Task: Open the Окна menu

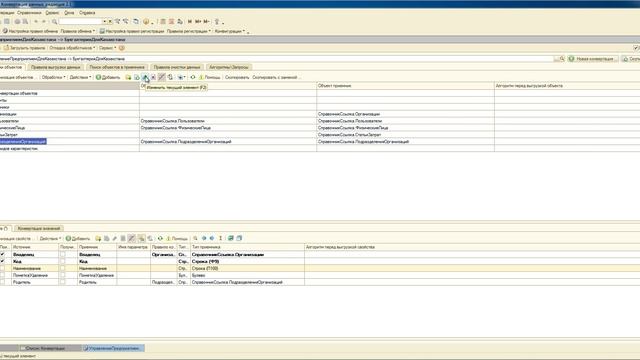Action: pos(69,13)
